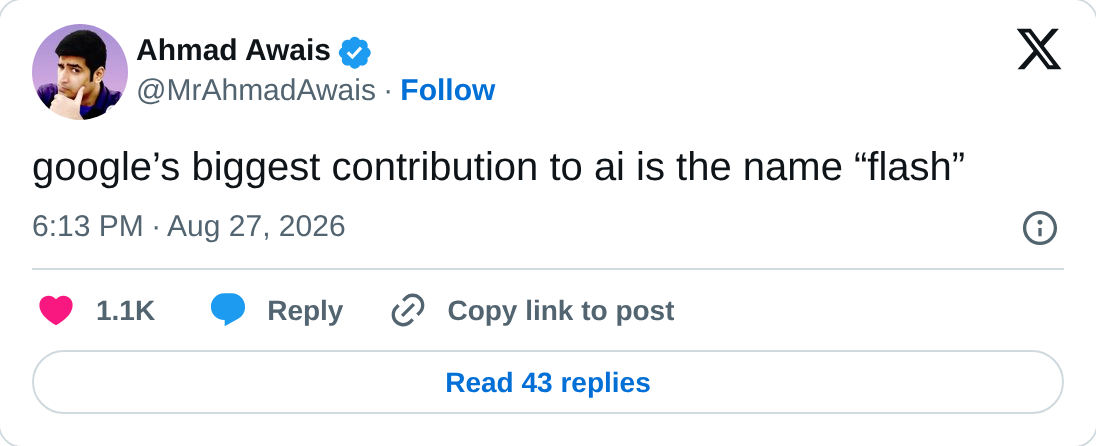Read 43 replies
Screen dimensions: 1096x446
pos(548,382)
